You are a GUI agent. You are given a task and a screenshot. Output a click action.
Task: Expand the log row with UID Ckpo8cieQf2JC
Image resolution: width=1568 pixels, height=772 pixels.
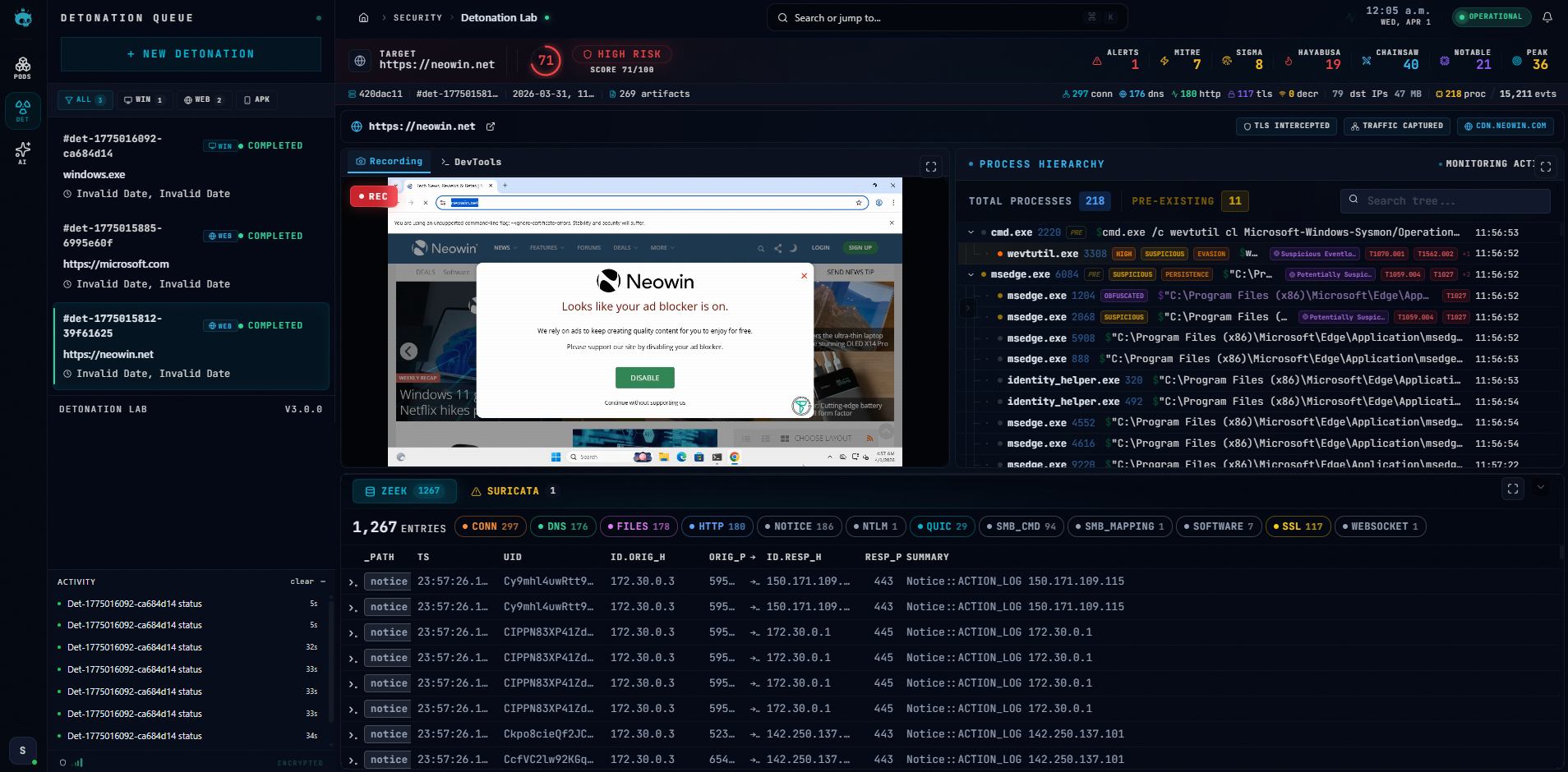pos(353,734)
